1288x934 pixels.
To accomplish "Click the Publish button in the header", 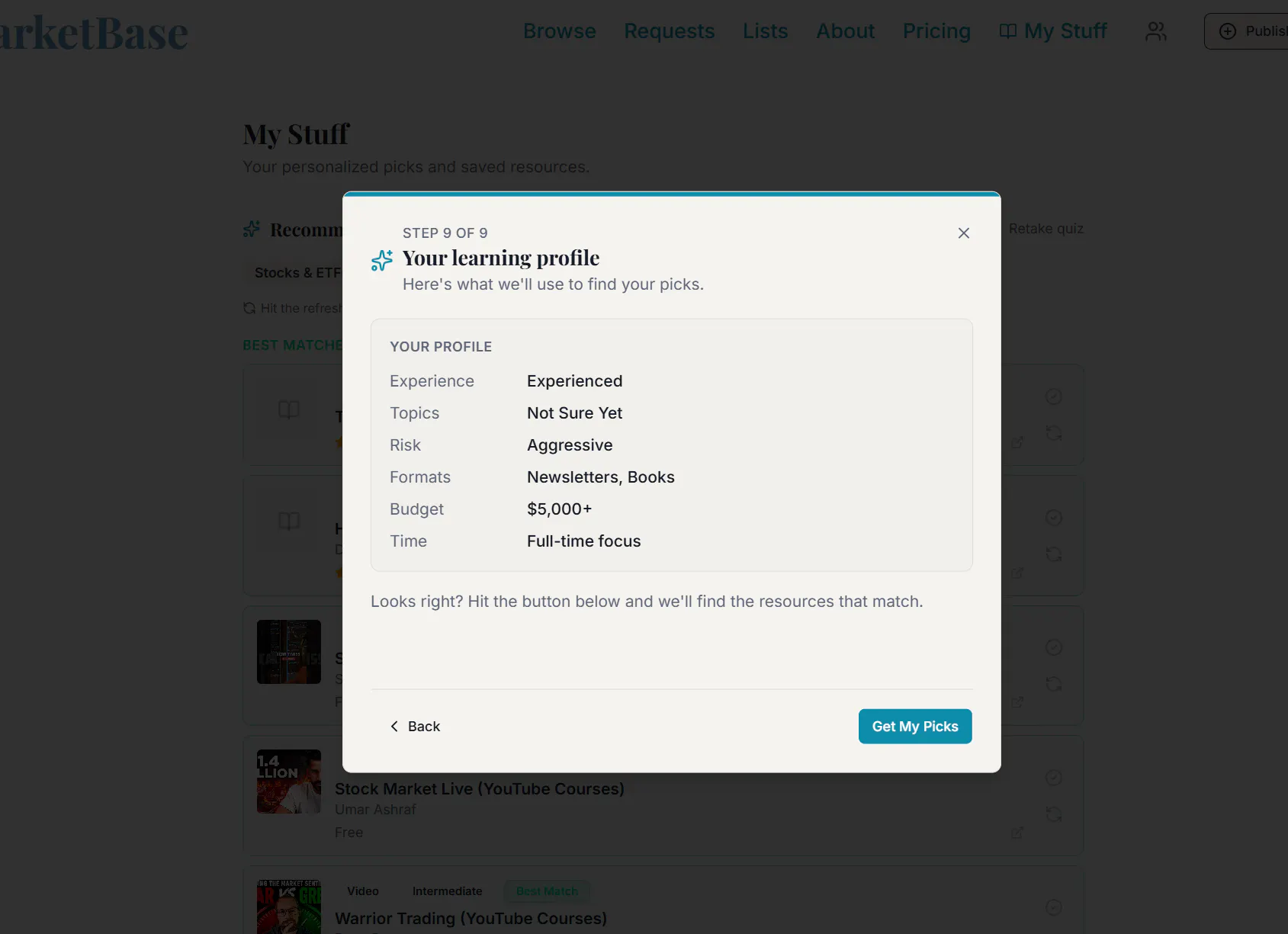I will click(x=1248, y=31).
